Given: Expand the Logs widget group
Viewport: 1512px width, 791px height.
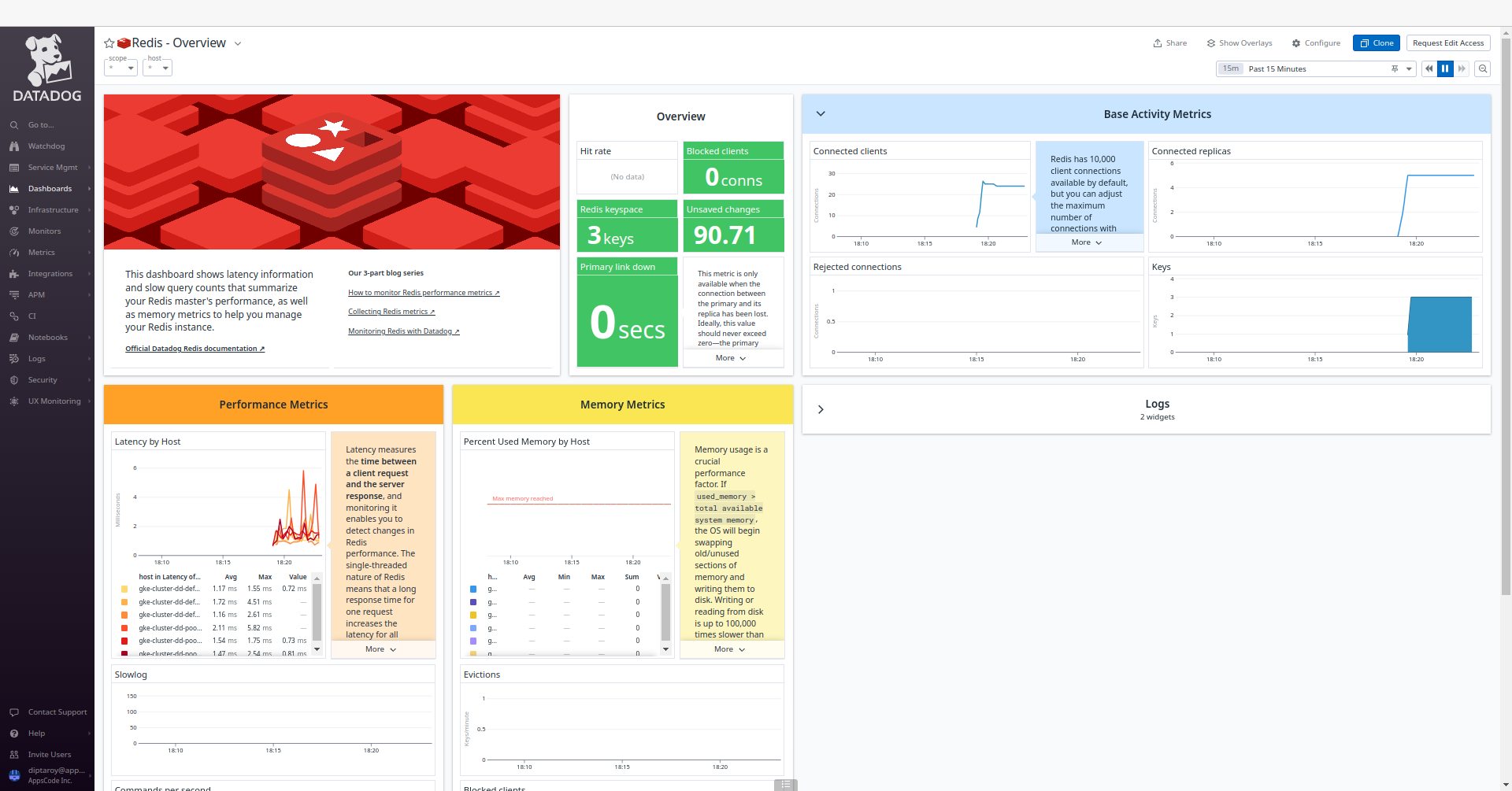Looking at the screenshot, I should coord(821,409).
